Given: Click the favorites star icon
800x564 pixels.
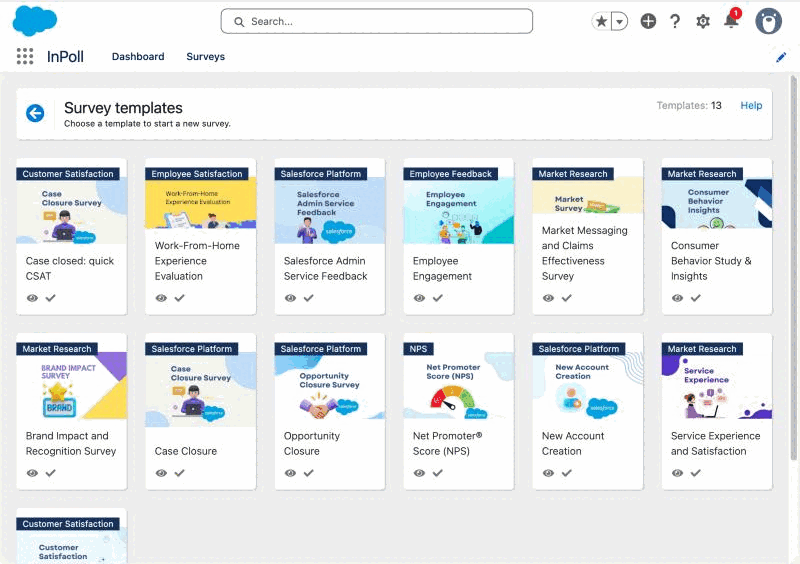Looking at the screenshot, I should pyautogui.click(x=602, y=21).
